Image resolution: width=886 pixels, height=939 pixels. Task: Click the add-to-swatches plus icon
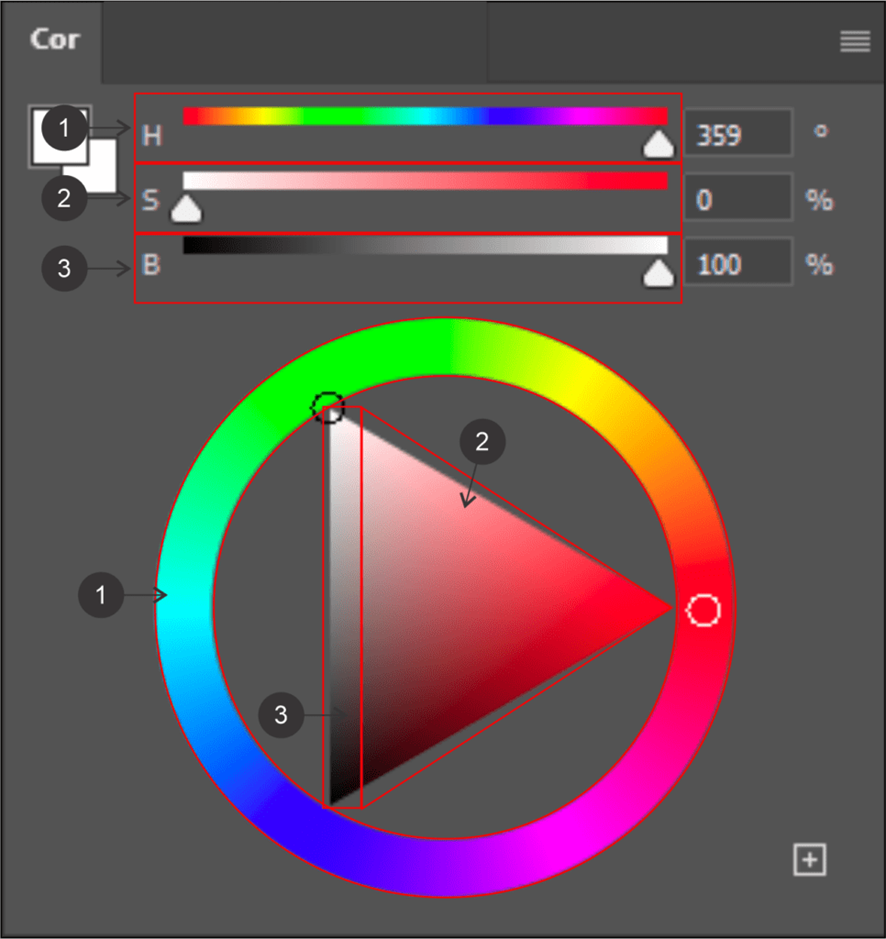click(x=809, y=859)
